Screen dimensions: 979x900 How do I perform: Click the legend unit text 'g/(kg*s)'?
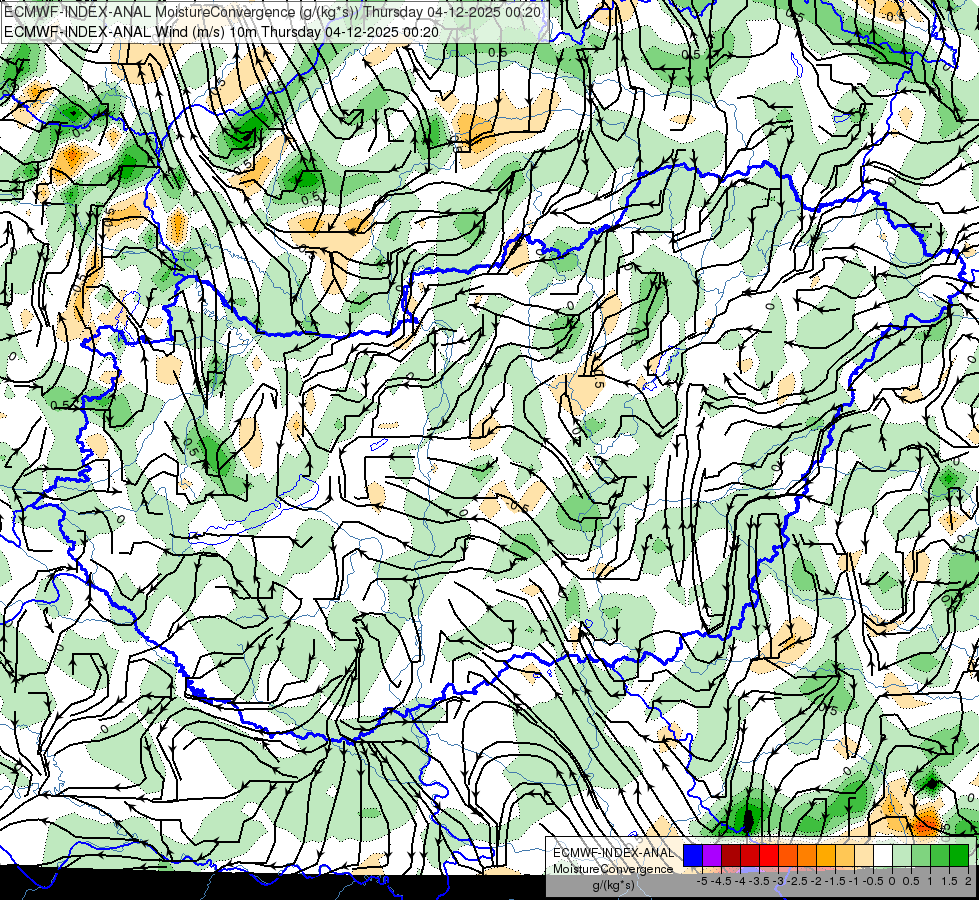(613, 885)
